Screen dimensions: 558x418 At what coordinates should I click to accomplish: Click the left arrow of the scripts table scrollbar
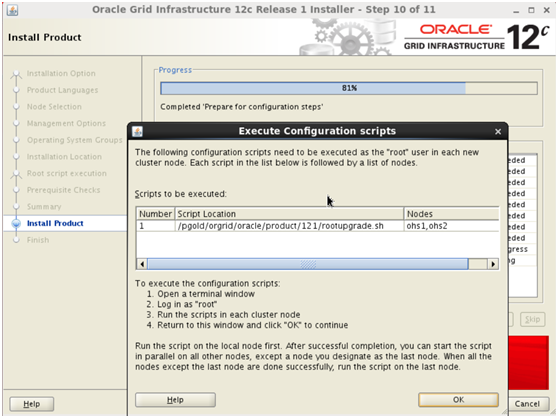pyautogui.click(x=142, y=264)
